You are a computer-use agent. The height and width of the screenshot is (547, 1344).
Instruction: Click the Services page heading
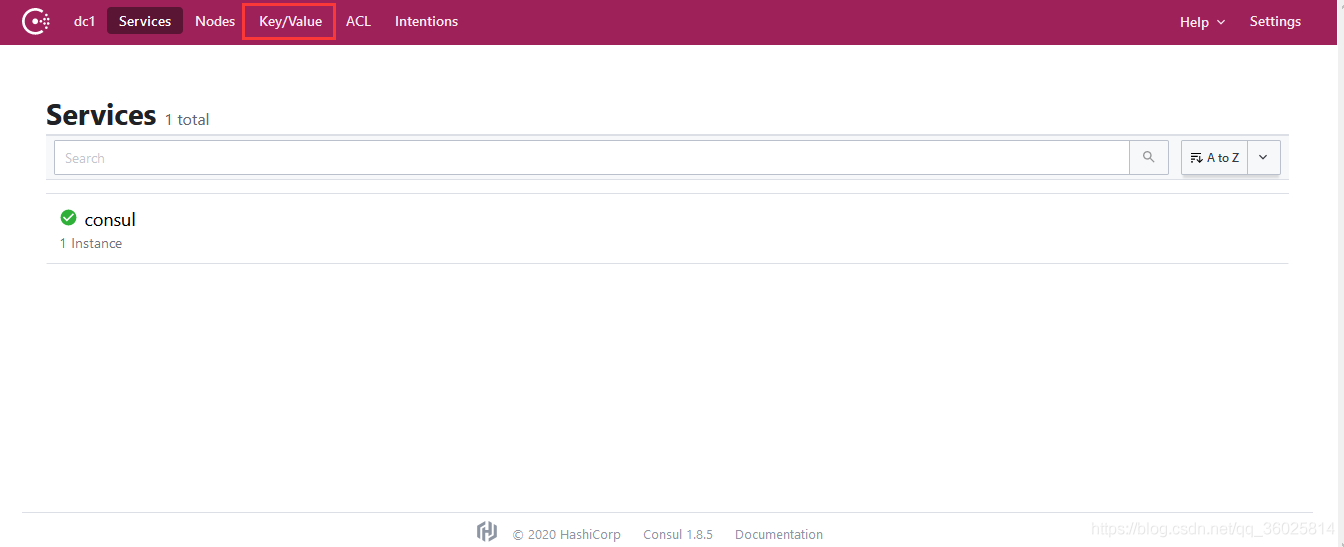101,115
